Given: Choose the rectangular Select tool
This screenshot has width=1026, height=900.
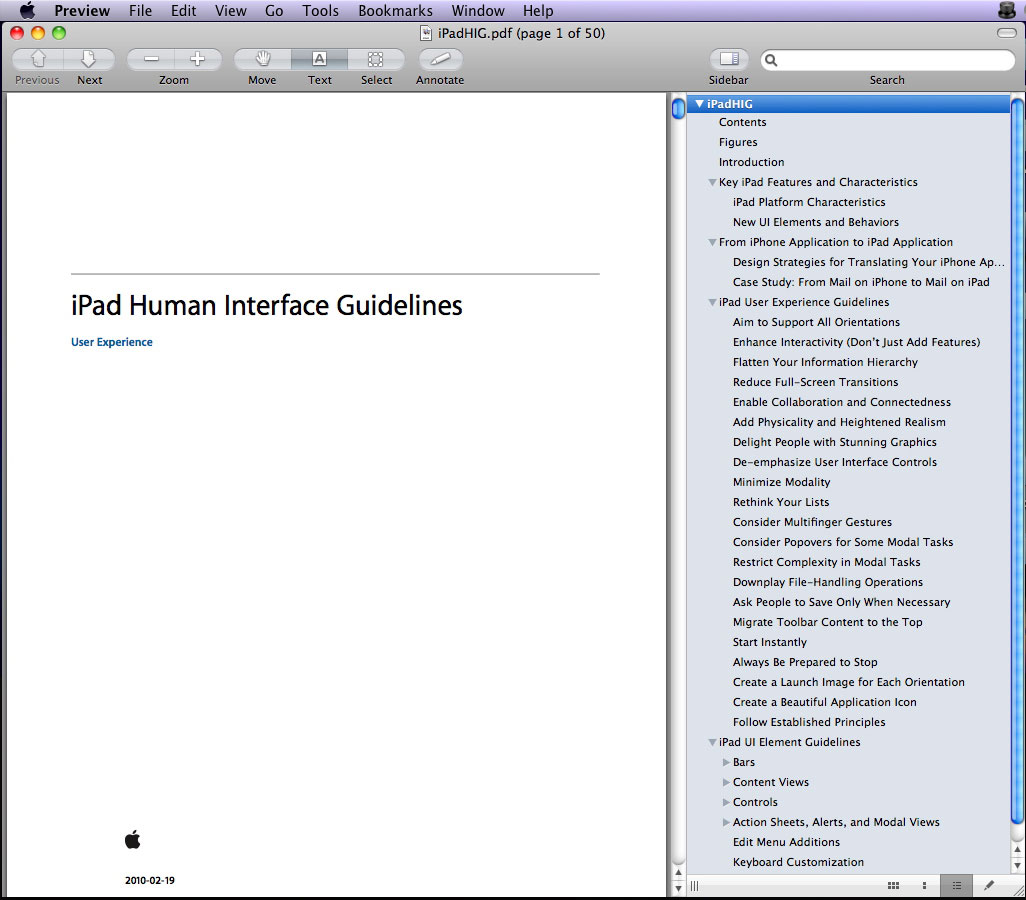Looking at the screenshot, I should coord(376,60).
